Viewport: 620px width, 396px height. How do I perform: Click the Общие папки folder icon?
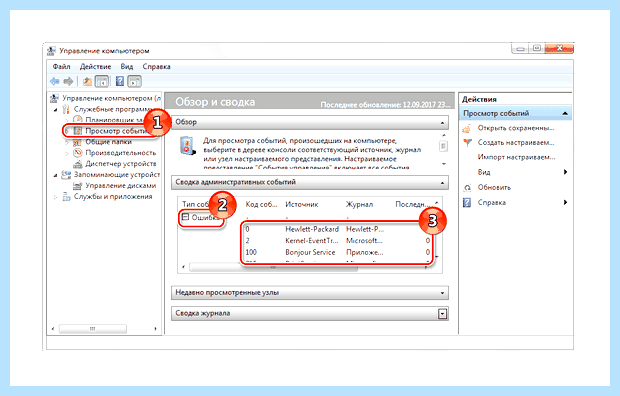pyautogui.click(x=78, y=142)
